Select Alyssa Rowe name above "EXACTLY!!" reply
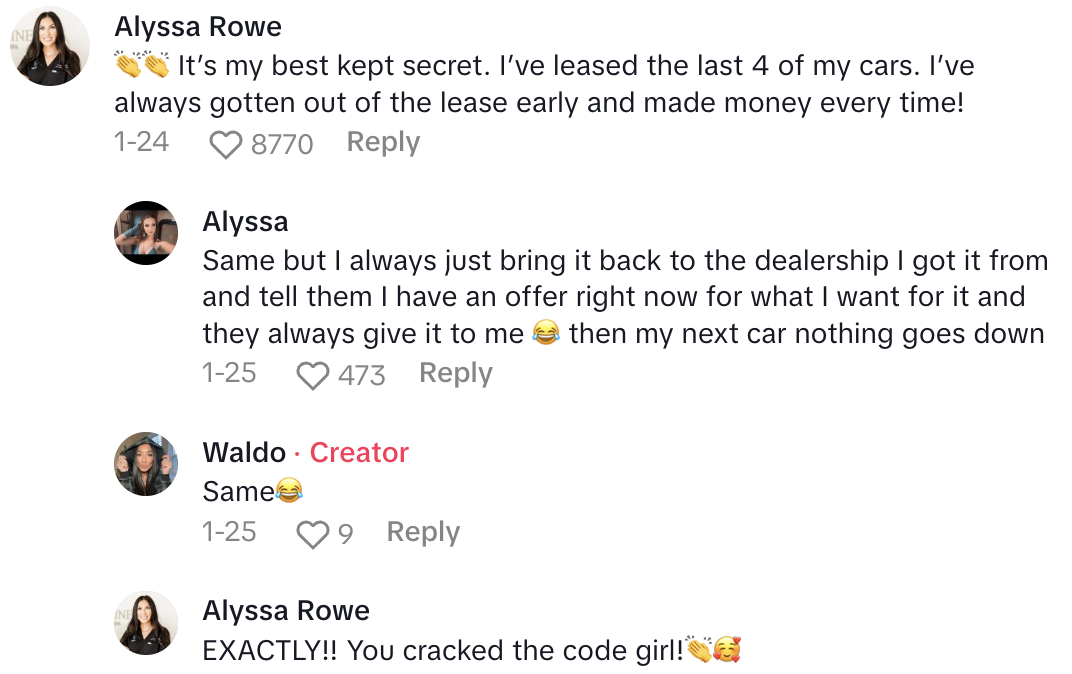 [x=286, y=611]
